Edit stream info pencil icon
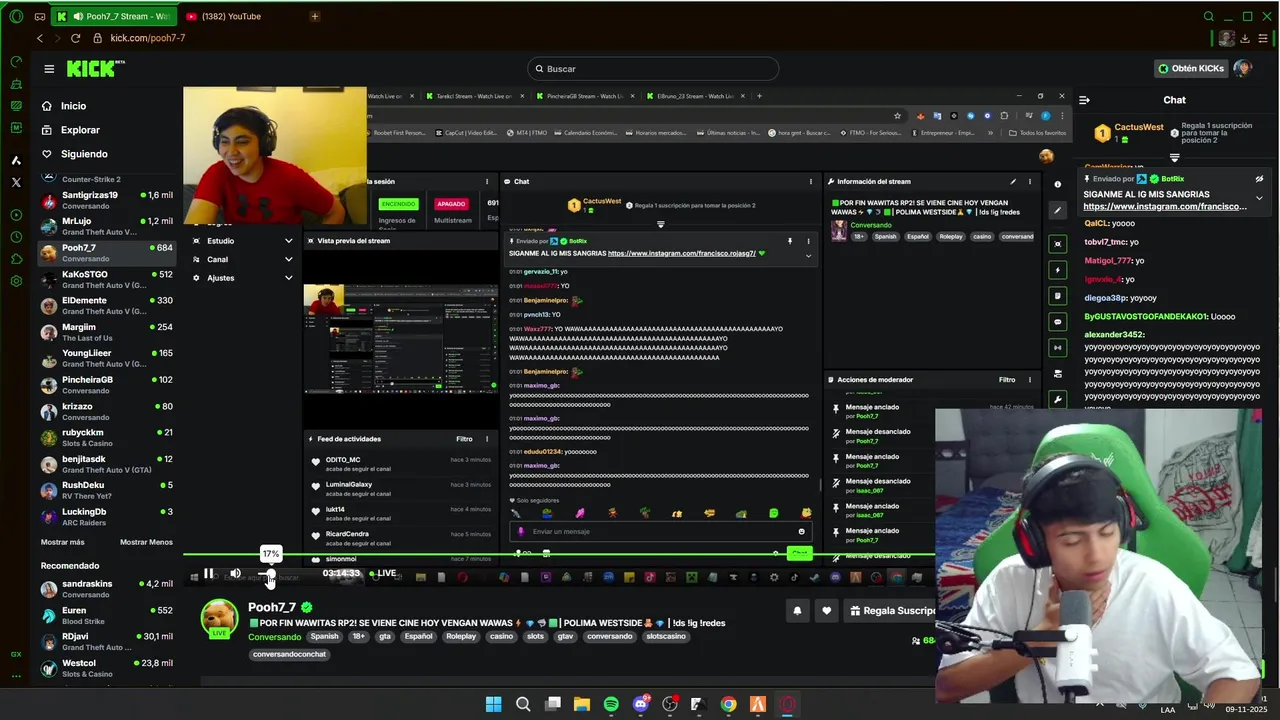Image resolution: width=1280 pixels, height=720 pixels. pos(1013,182)
